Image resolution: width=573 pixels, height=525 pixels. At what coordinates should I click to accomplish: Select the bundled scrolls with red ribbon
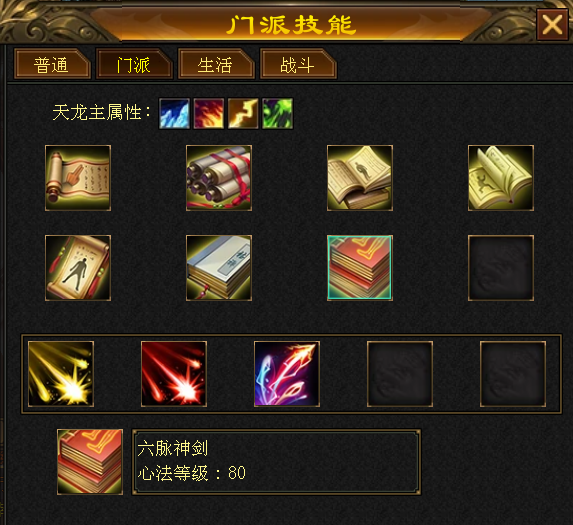[x=219, y=178]
